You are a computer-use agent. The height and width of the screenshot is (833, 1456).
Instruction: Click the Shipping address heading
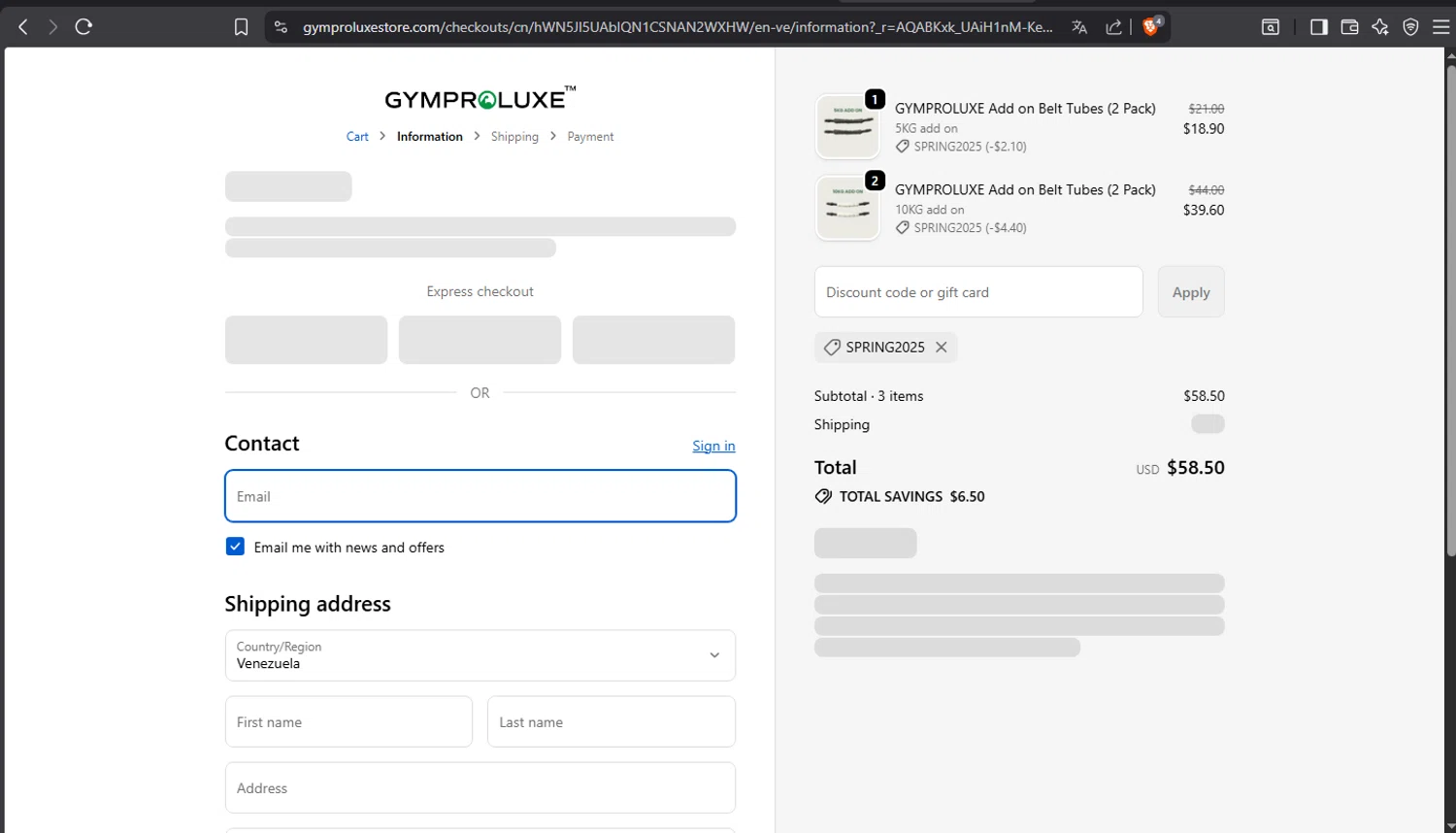coord(308,604)
